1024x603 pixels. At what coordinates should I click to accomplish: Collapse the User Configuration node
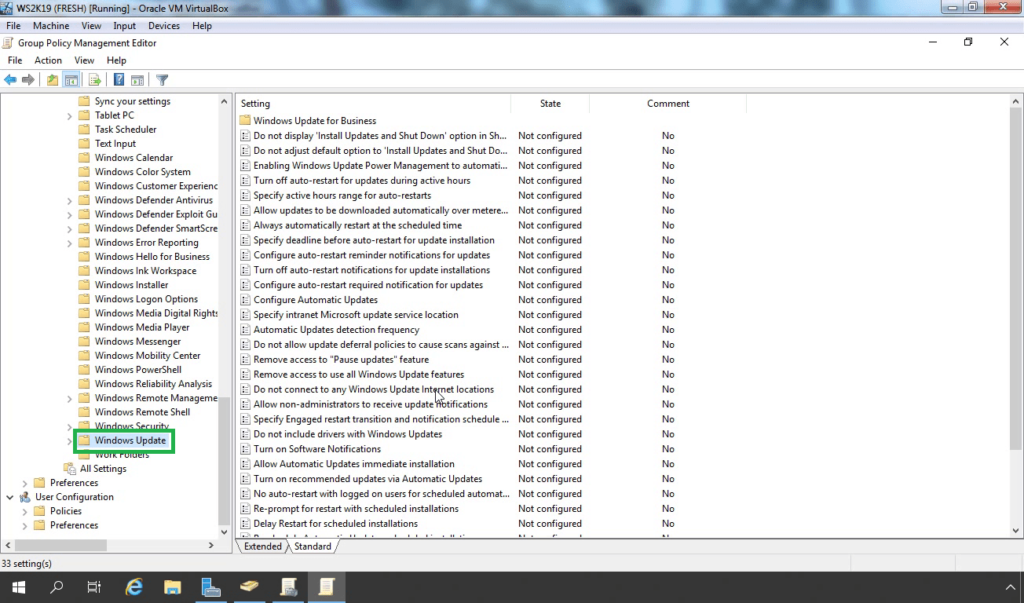(x=10, y=497)
